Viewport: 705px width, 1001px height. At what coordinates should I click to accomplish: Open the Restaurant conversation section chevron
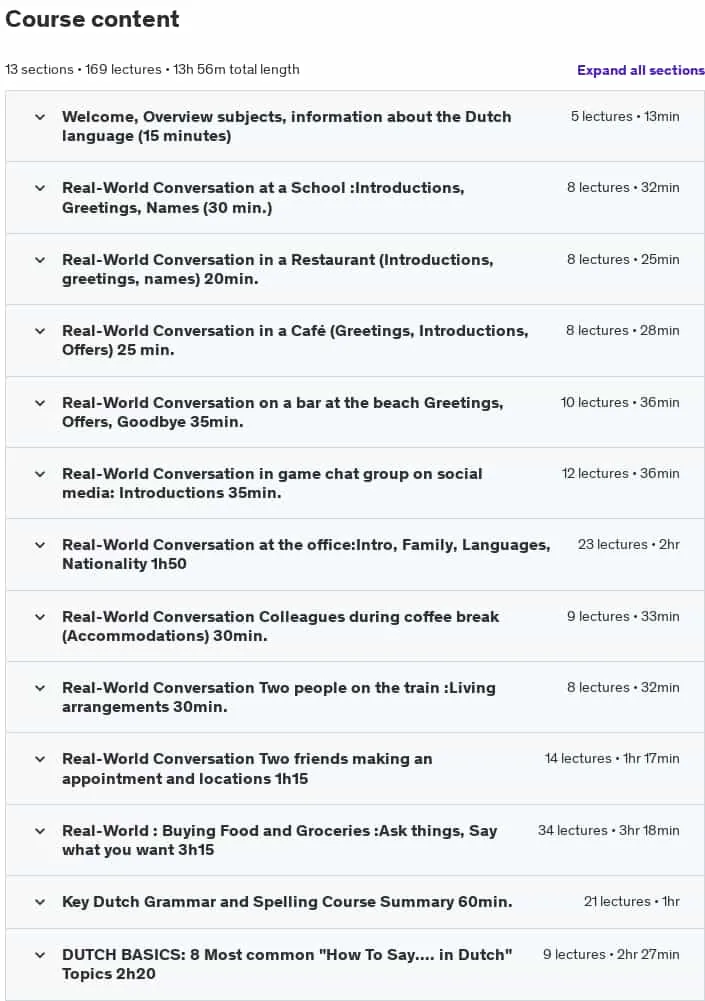coord(40,260)
